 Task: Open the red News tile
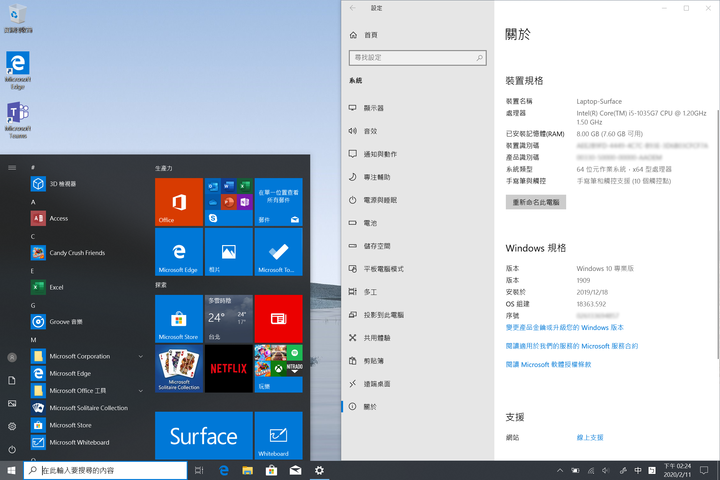tap(278, 318)
